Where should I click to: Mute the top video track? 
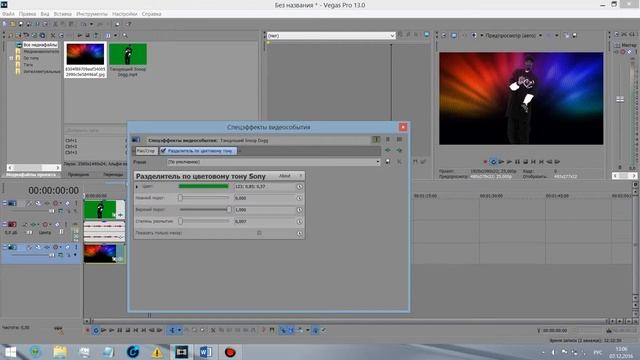click(67, 203)
